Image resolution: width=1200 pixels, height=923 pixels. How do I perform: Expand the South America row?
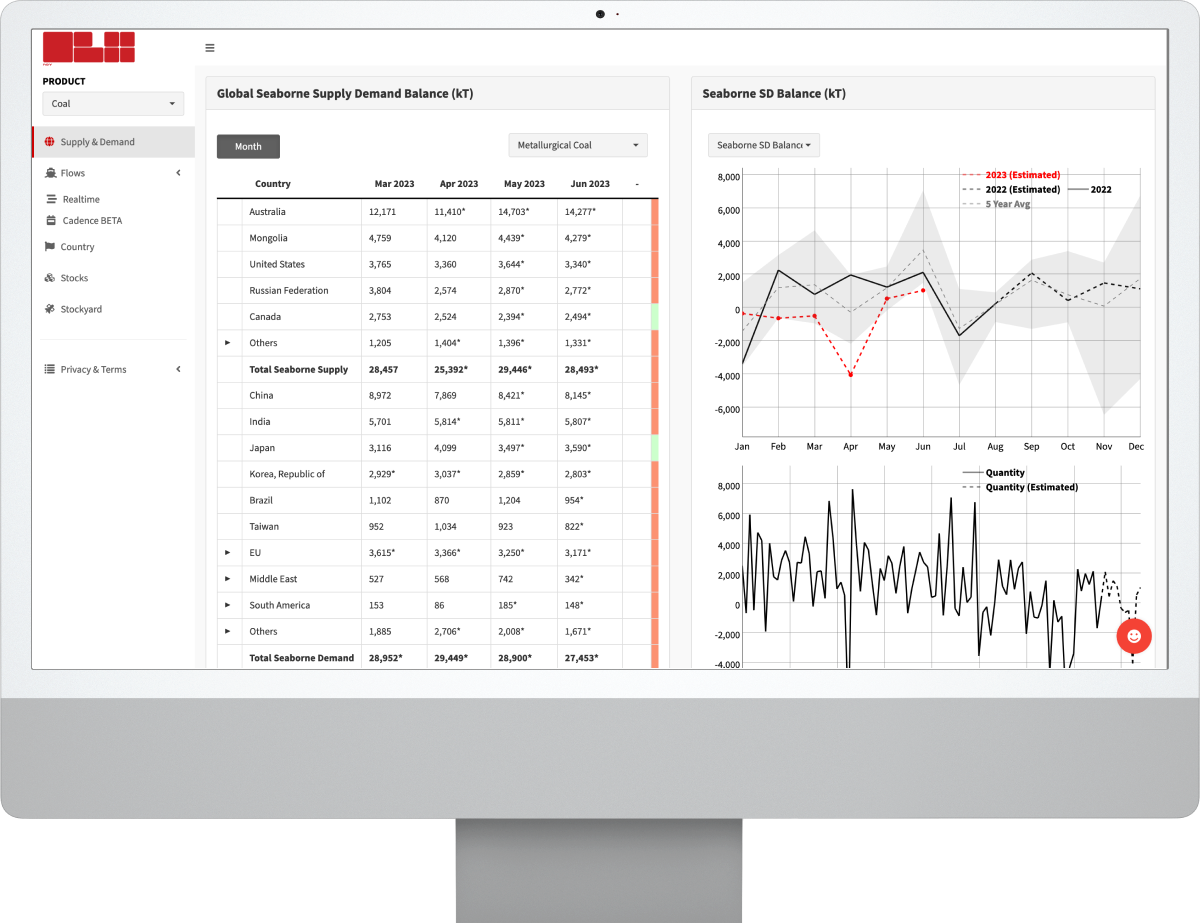[228, 605]
